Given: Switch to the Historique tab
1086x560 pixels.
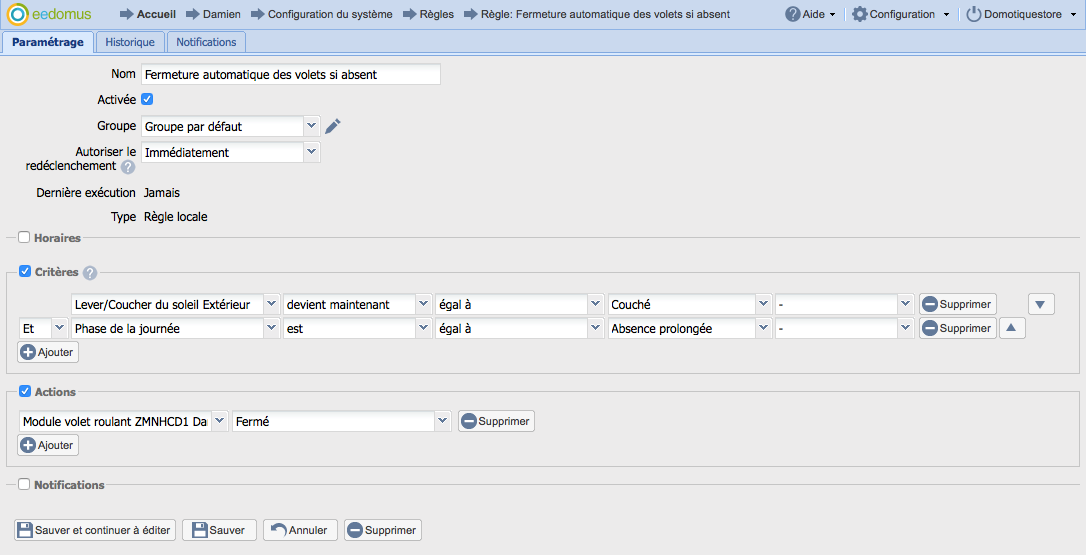Looking at the screenshot, I should pos(130,42).
